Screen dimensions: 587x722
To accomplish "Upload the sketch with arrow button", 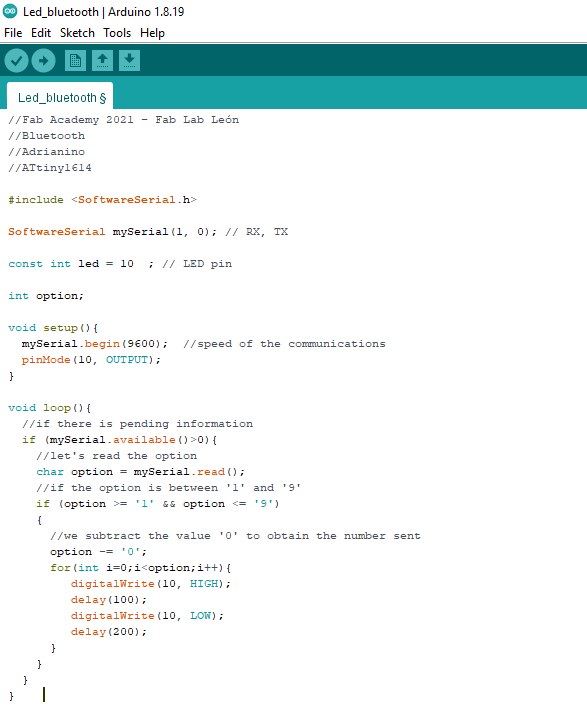I will pos(44,61).
